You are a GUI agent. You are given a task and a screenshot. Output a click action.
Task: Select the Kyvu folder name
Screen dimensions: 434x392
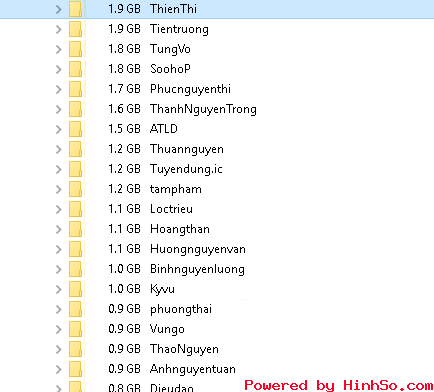click(x=162, y=289)
